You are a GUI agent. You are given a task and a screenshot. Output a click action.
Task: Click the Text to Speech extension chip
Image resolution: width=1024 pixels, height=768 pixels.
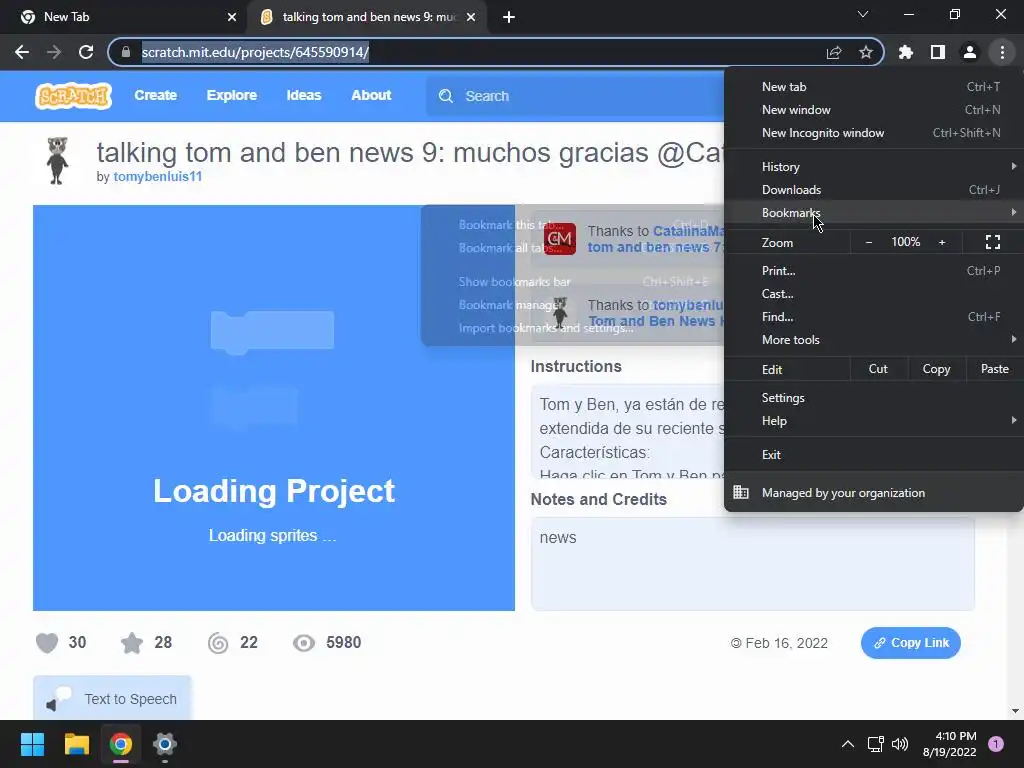tap(112, 698)
